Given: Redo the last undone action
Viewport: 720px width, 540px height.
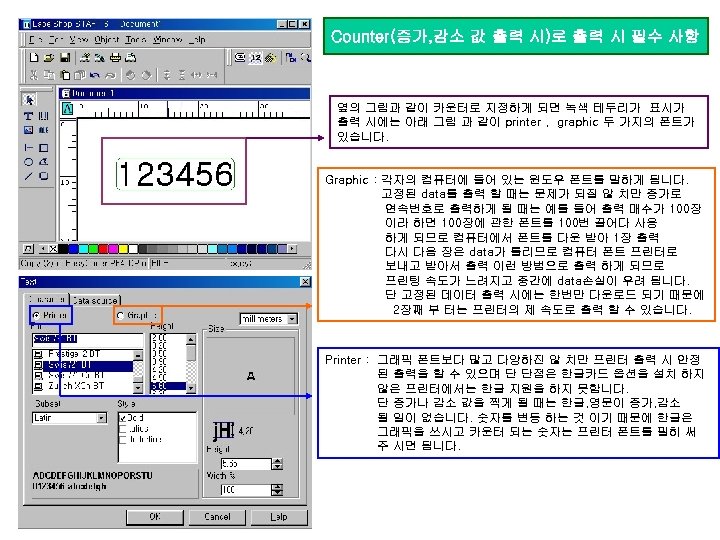Looking at the screenshot, I should [x=111, y=74].
